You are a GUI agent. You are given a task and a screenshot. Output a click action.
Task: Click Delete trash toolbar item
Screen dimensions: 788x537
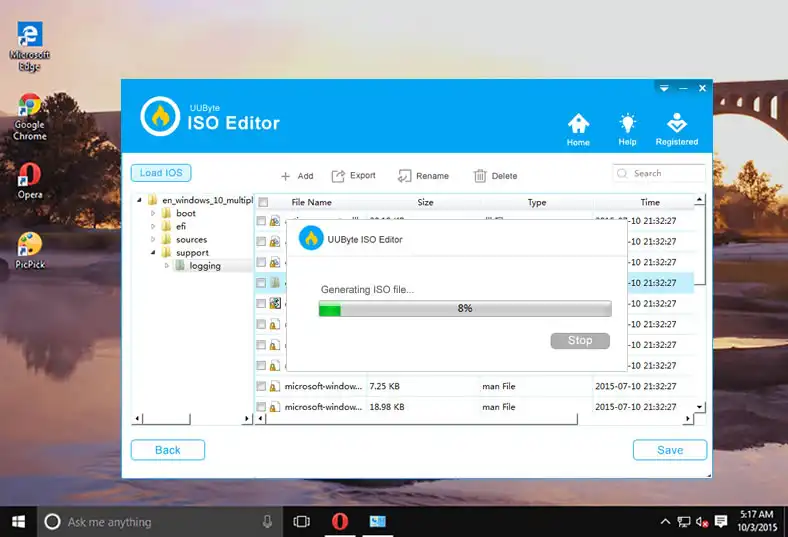tap(495, 176)
